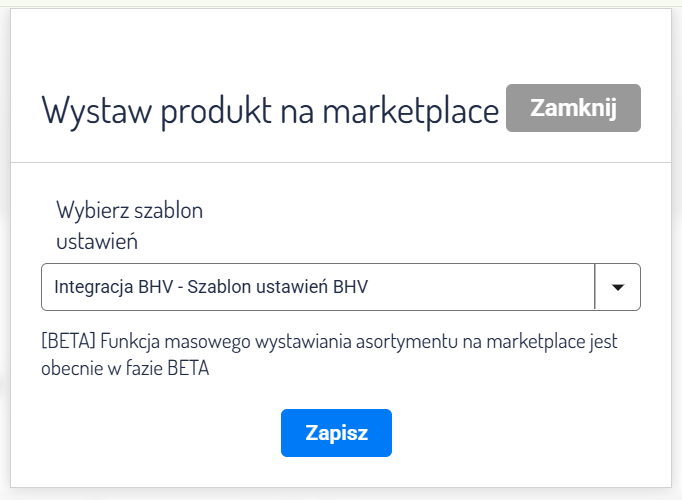
Task: Click the word 'ustawień' under the label
Action: pyautogui.click(x=96, y=240)
